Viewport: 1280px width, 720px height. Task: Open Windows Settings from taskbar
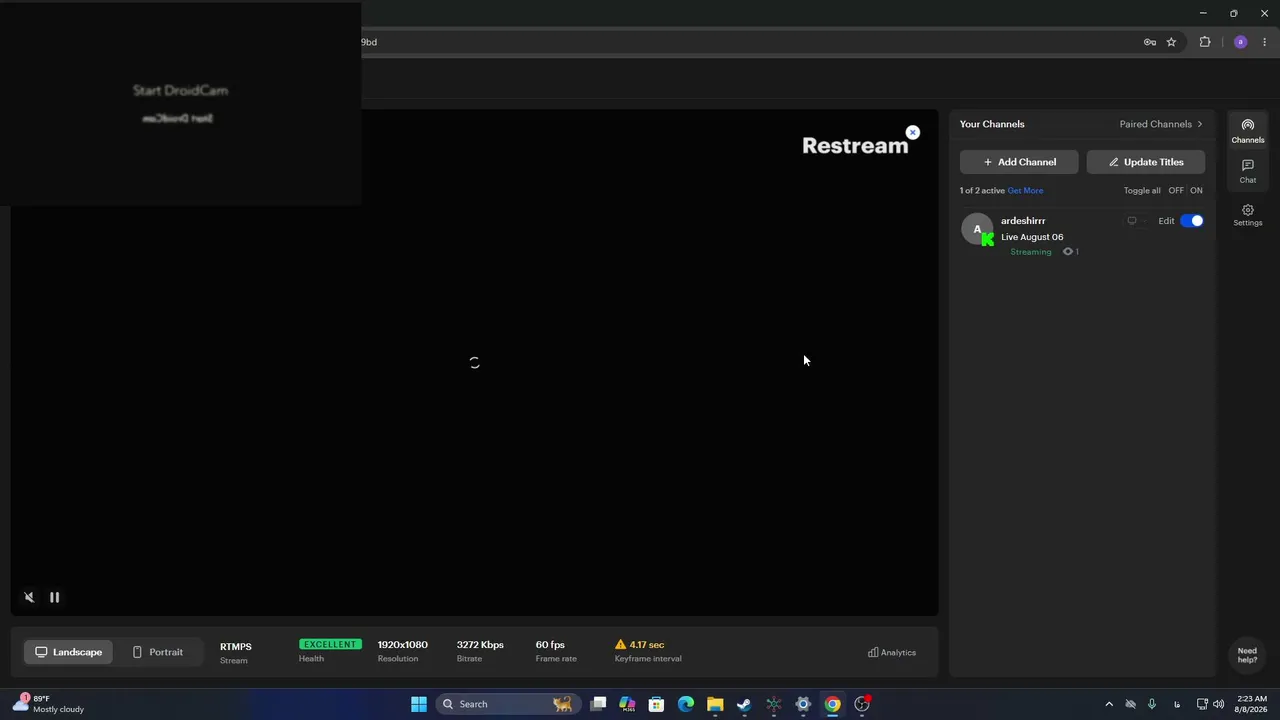pyautogui.click(x=803, y=704)
